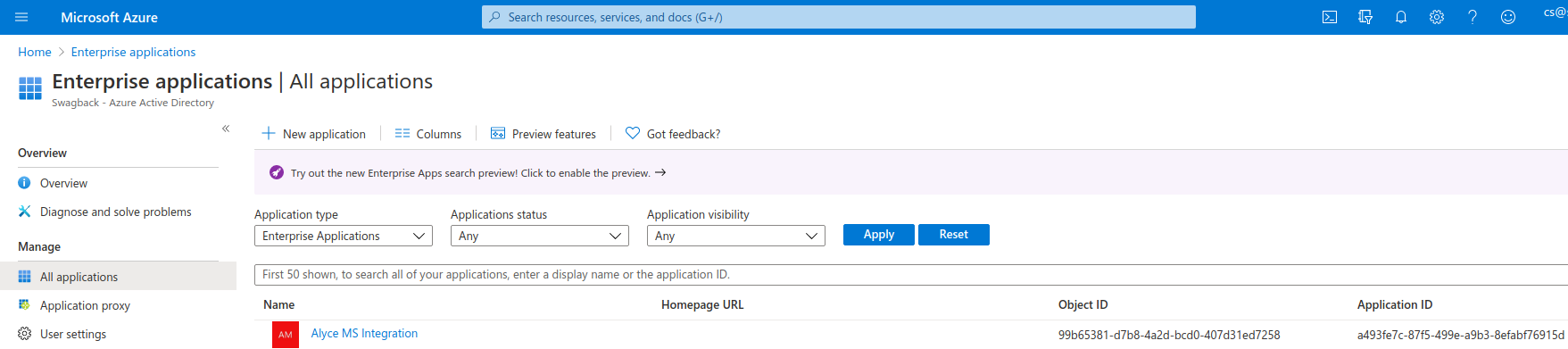
Task: Select All applications in the sidebar
Action: click(118, 277)
